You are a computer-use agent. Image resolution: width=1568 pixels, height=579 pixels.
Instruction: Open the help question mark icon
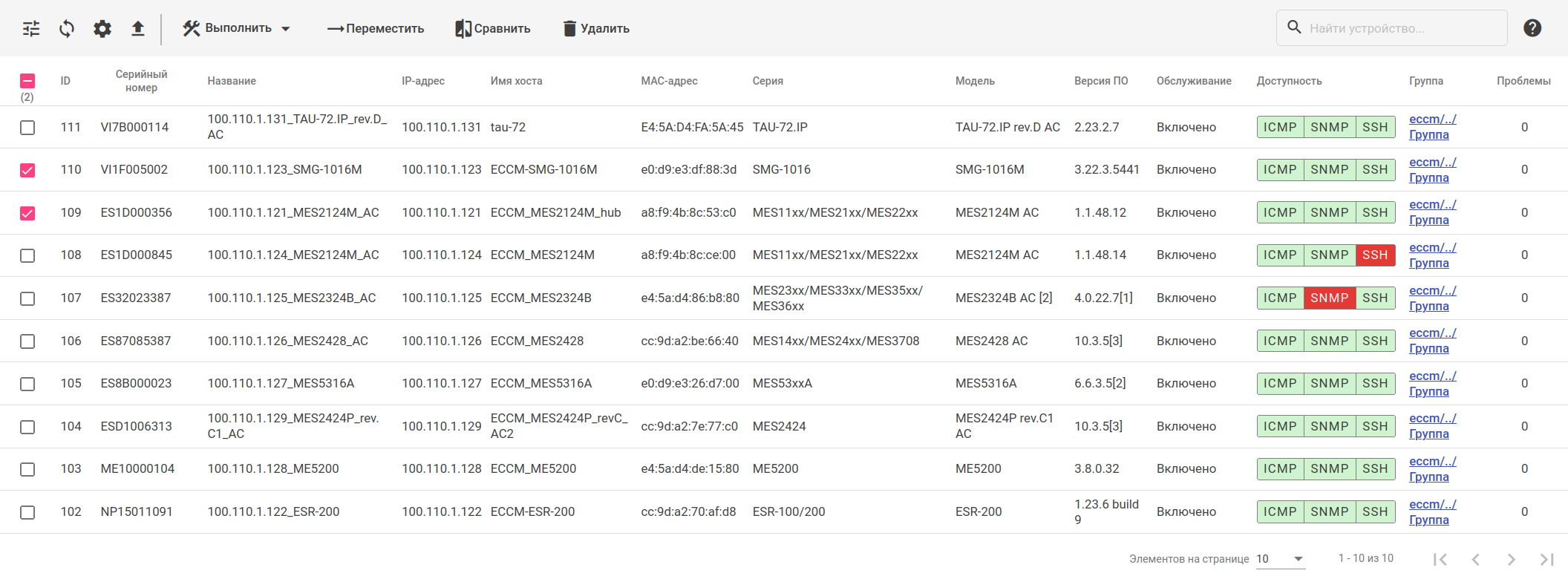pos(1532,28)
